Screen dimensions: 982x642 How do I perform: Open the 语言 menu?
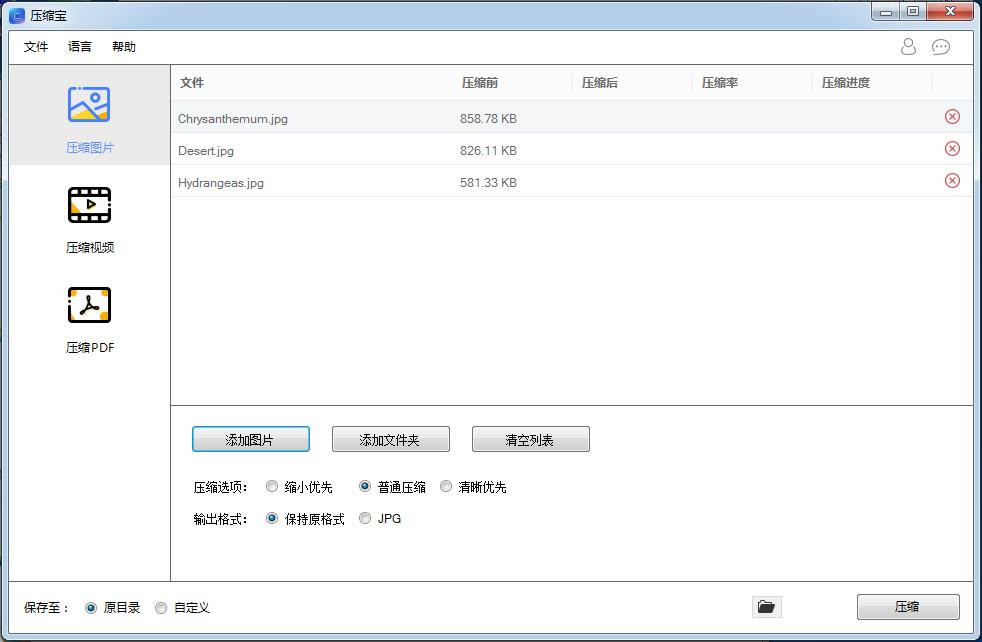tap(80, 46)
